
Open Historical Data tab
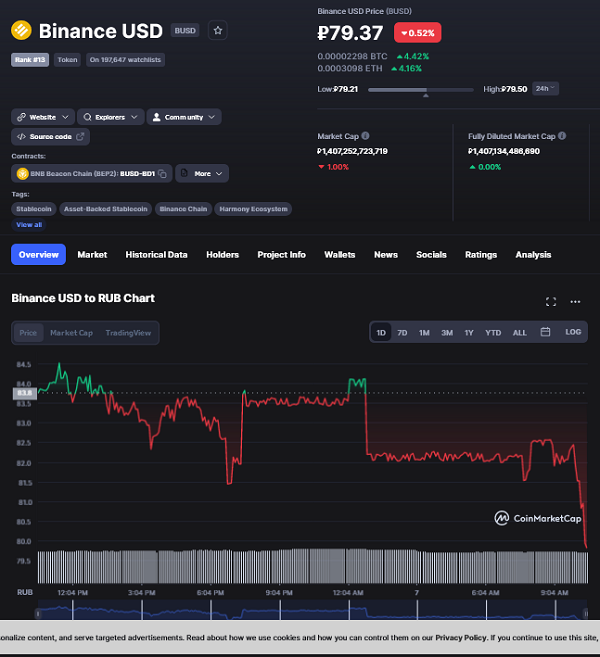click(156, 254)
